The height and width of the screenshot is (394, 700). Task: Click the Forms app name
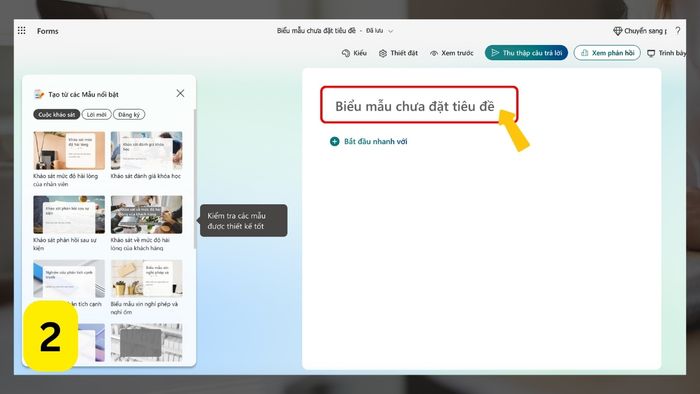[x=47, y=31]
